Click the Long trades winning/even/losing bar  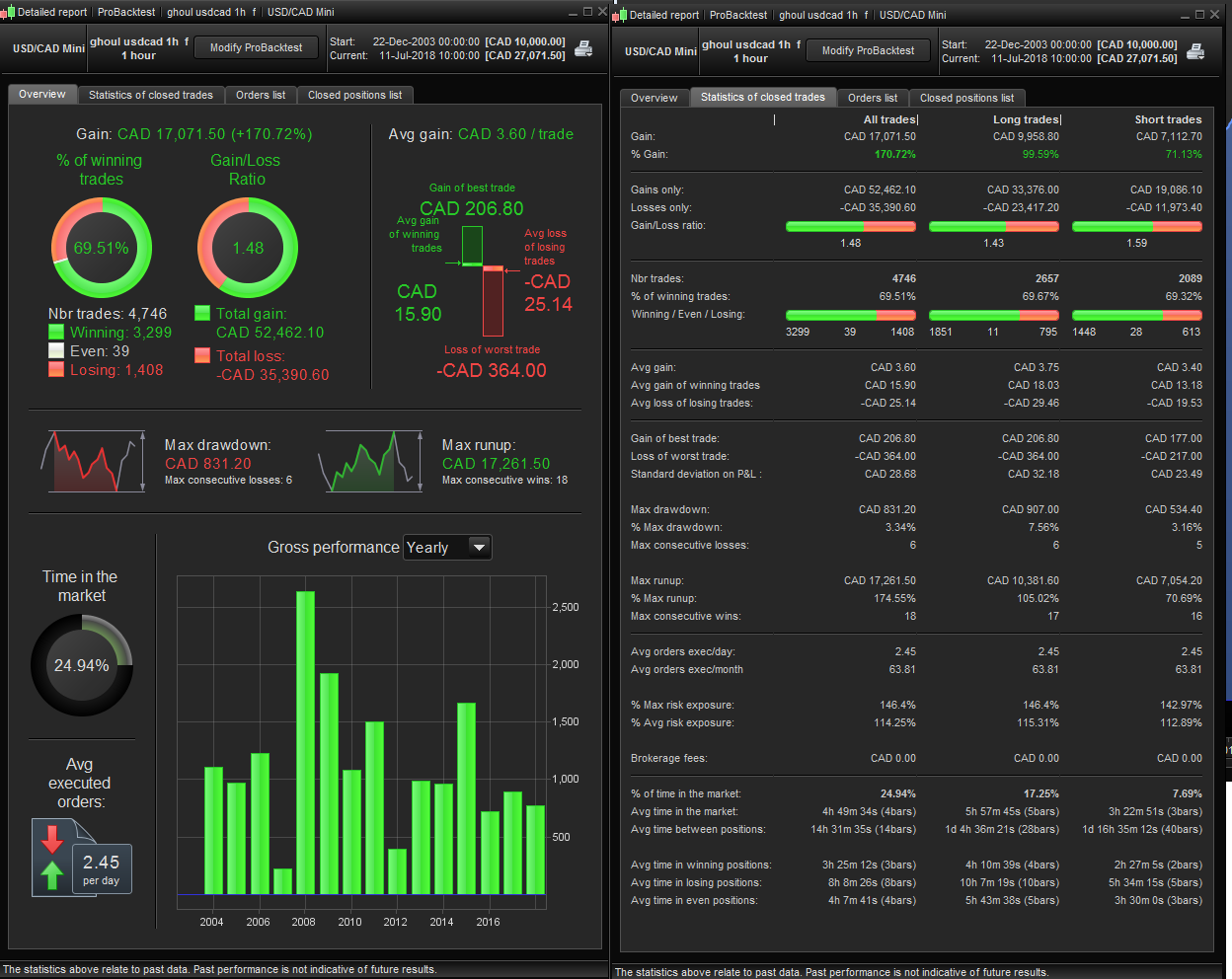point(994,315)
